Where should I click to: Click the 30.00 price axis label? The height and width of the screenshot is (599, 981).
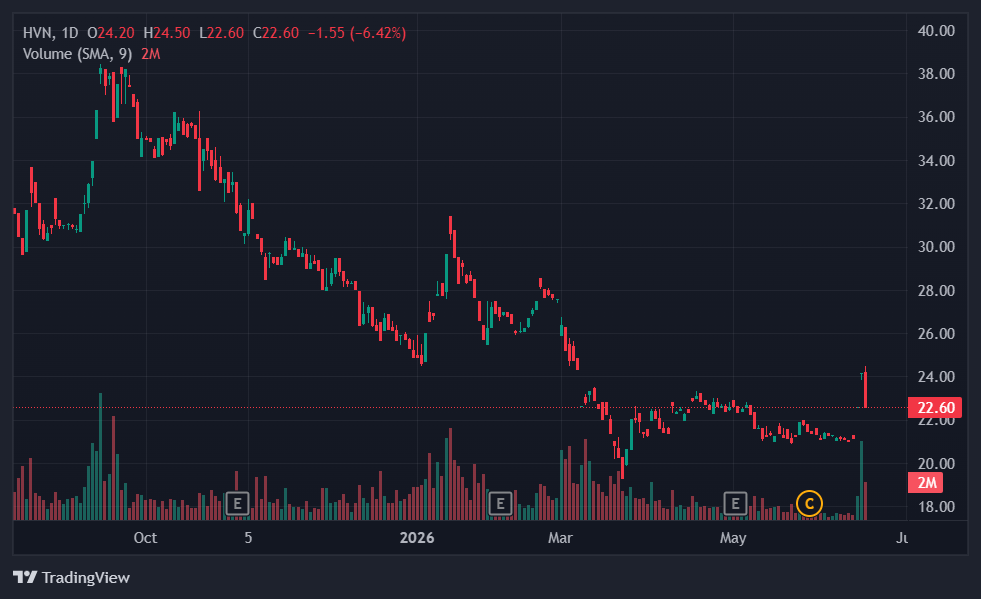click(x=936, y=247)
